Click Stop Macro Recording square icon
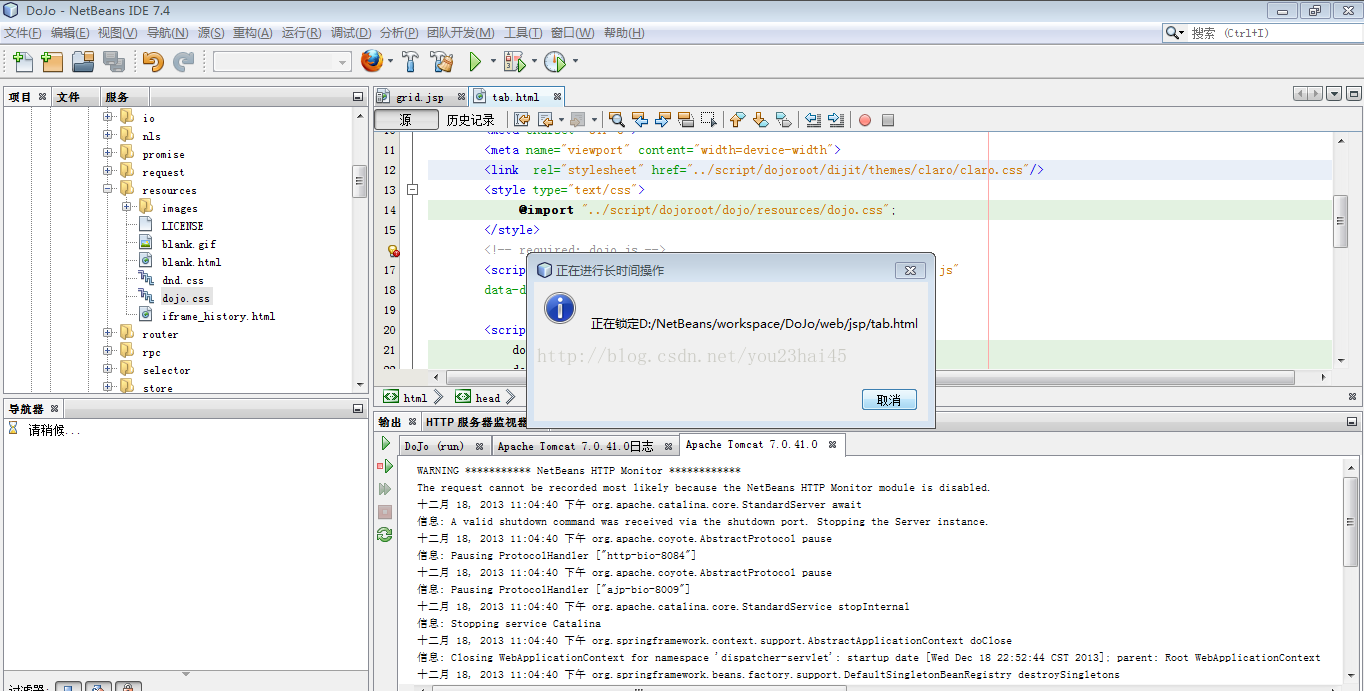The image size is (1364, 691). point(888,120)
